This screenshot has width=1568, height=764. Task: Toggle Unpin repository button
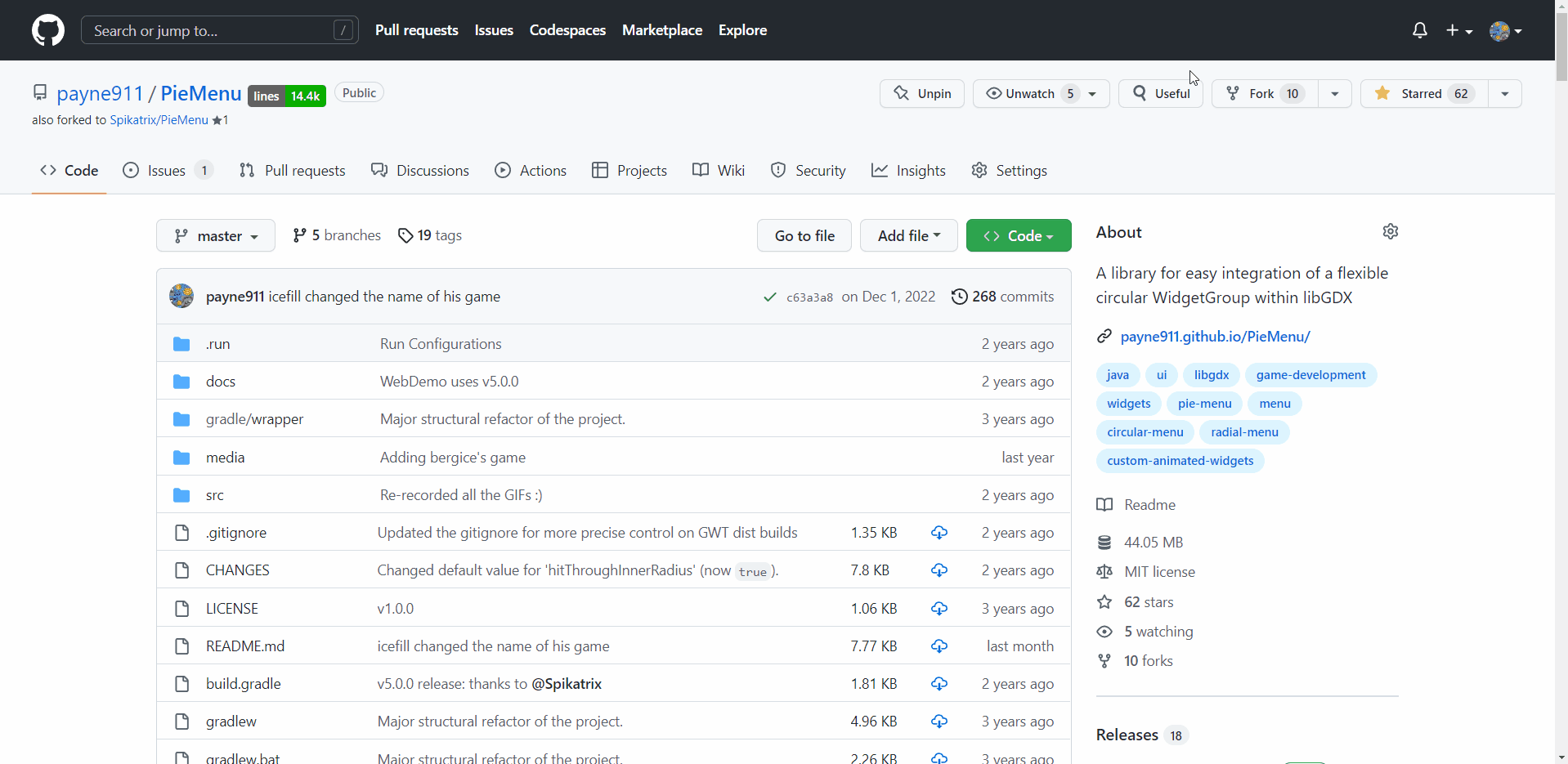(922, 93)
